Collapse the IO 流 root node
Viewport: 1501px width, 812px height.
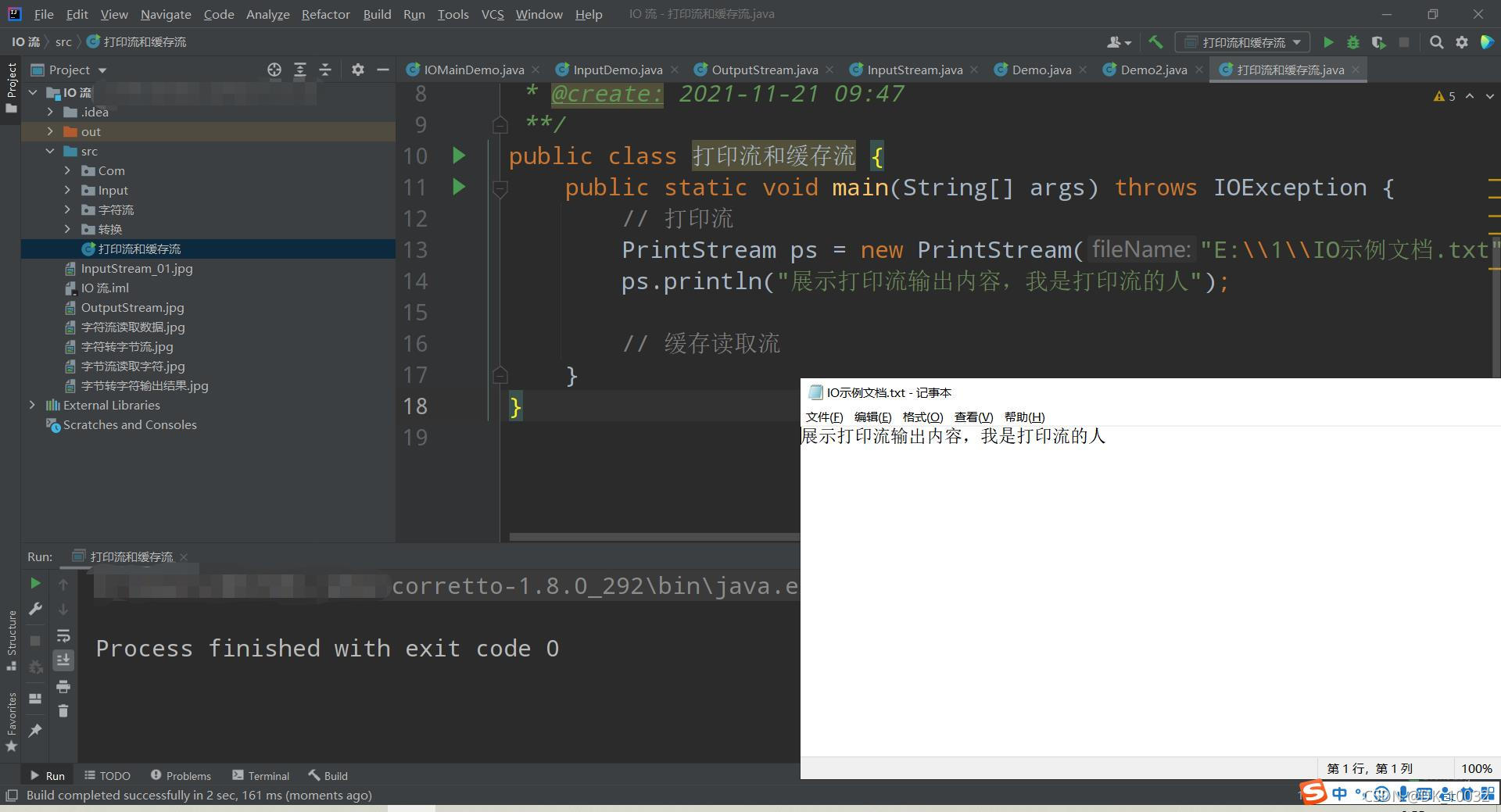point(33,92)
